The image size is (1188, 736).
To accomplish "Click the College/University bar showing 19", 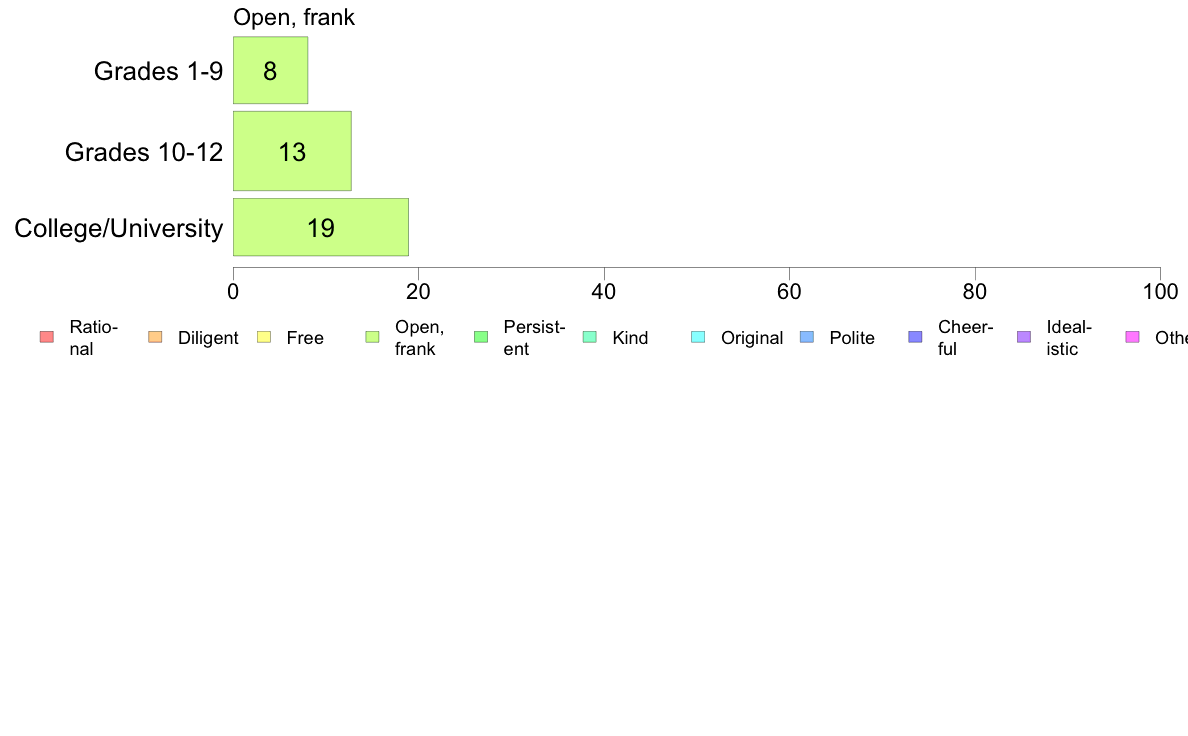I will pyautogui.click(x=320, y=227).
